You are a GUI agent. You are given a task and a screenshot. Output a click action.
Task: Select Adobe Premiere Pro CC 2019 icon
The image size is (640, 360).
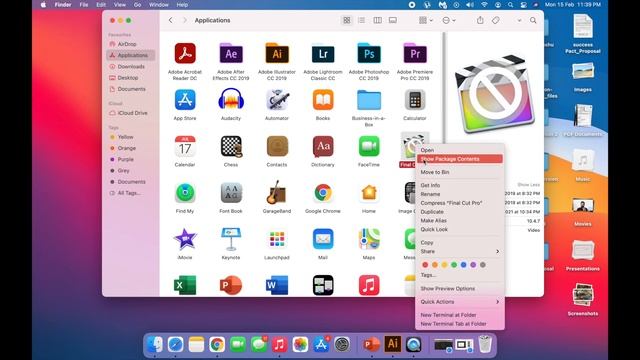(415, 53)
